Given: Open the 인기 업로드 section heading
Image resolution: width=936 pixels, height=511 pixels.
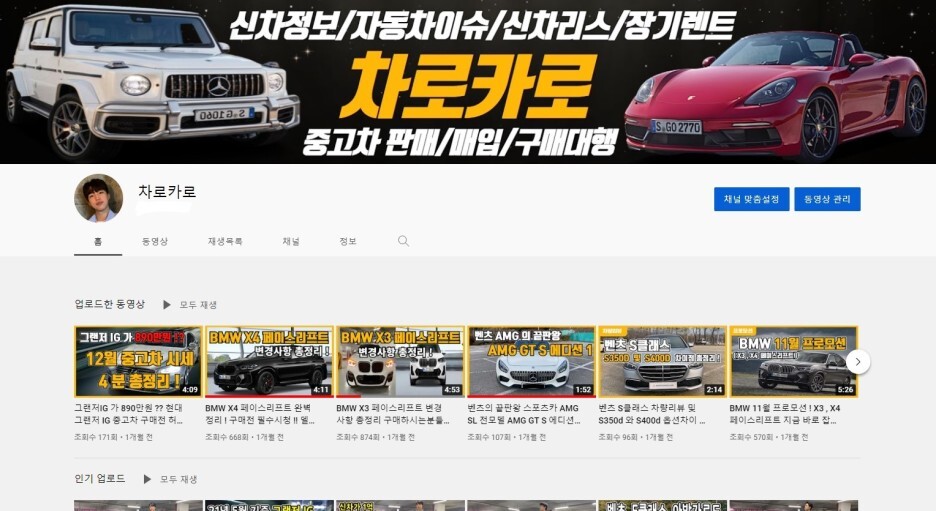Looking at the screenshot, I should coord(100,478).
